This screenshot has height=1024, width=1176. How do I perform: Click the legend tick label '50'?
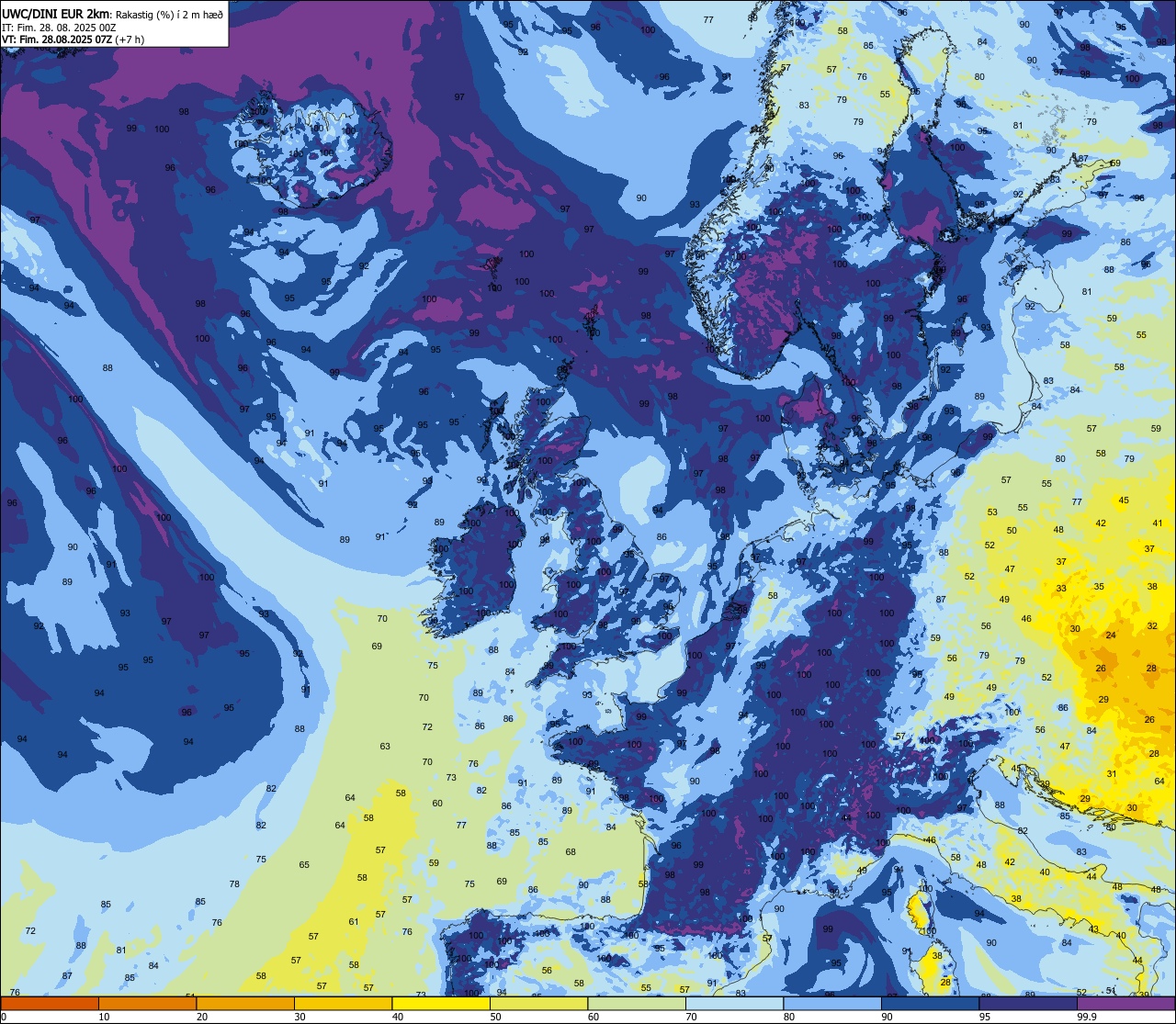click(x=495, y=1017)
